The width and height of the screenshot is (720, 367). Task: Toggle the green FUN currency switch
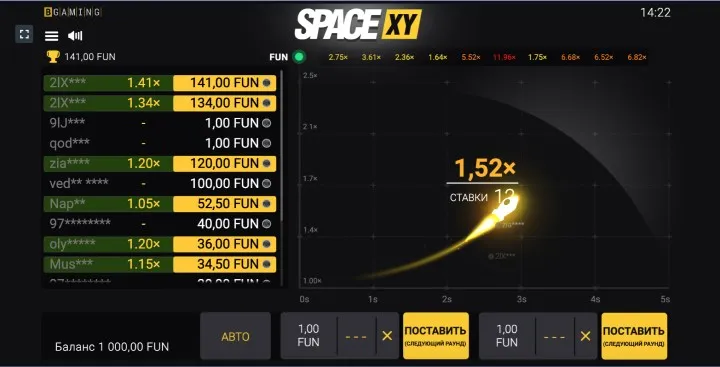pyautogui.click(x=299, y=57)
